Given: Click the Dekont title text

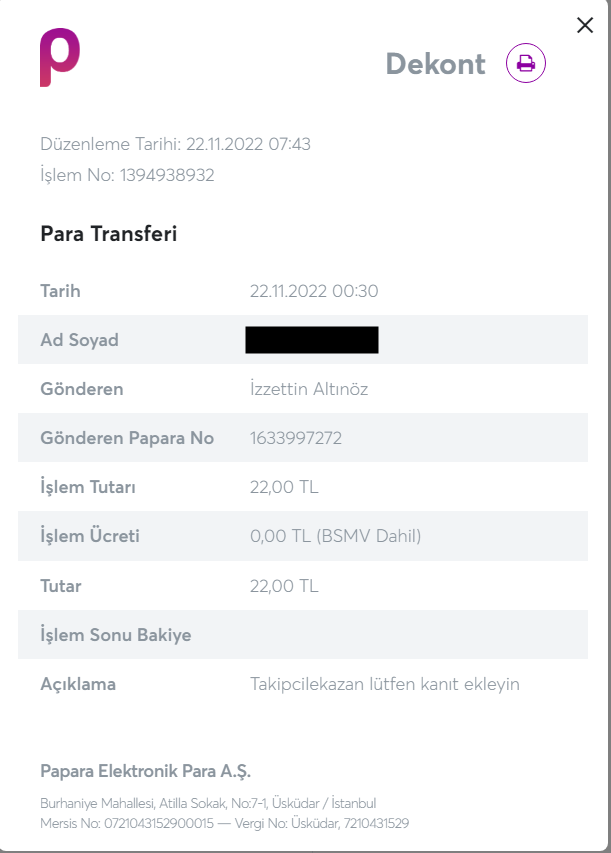Looking at the screenshot, I should (435, 64).
